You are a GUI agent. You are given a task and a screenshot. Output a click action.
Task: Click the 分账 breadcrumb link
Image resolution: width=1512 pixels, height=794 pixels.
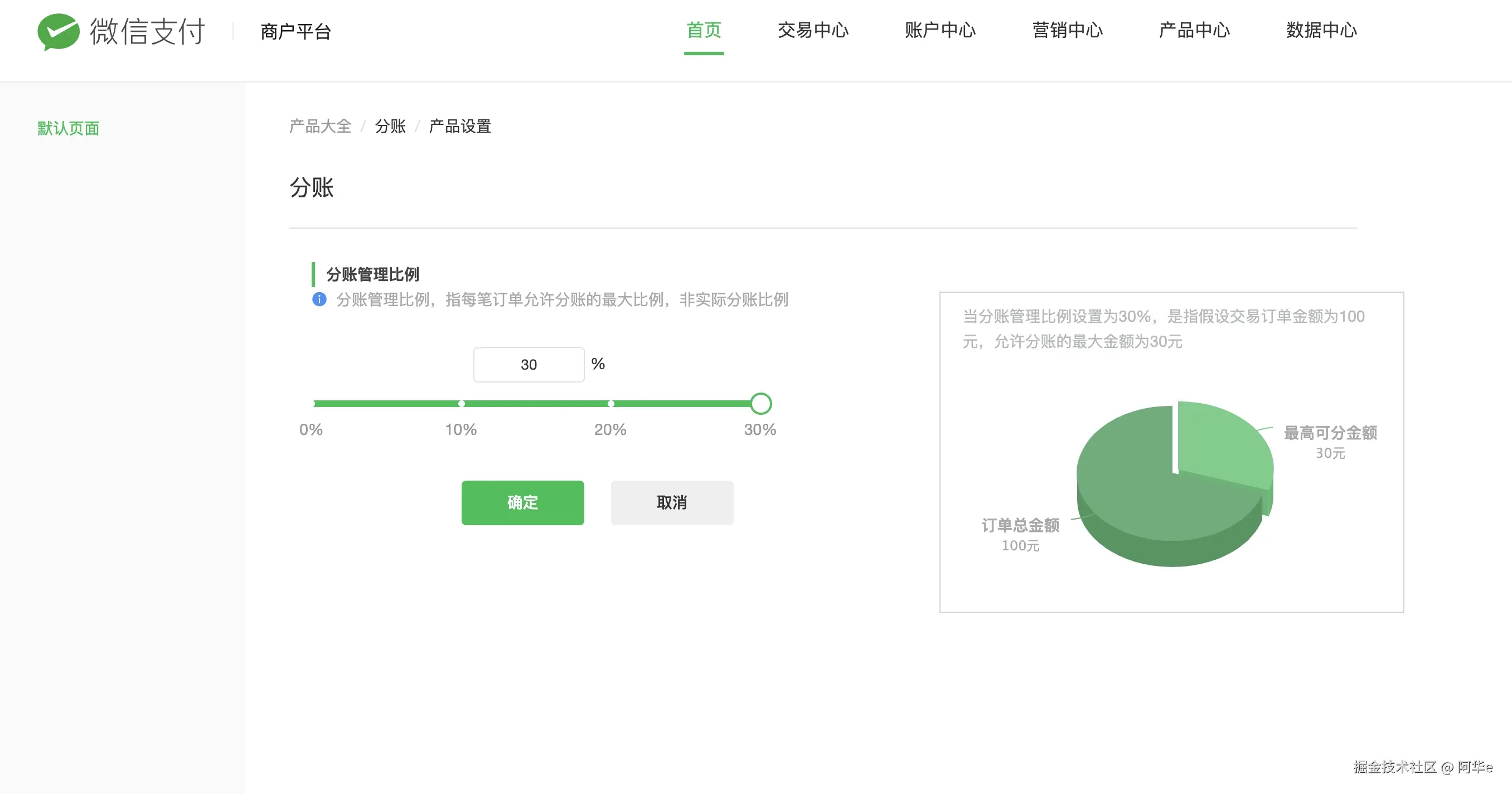(390, 126)
